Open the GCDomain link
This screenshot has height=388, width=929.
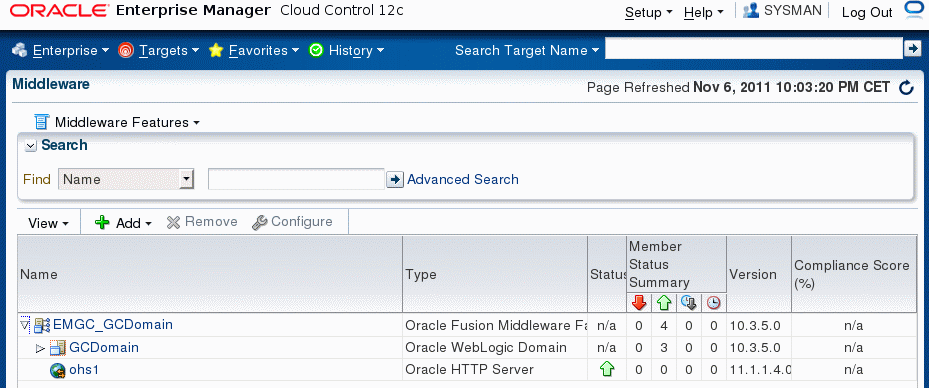[x=104, y=348]
